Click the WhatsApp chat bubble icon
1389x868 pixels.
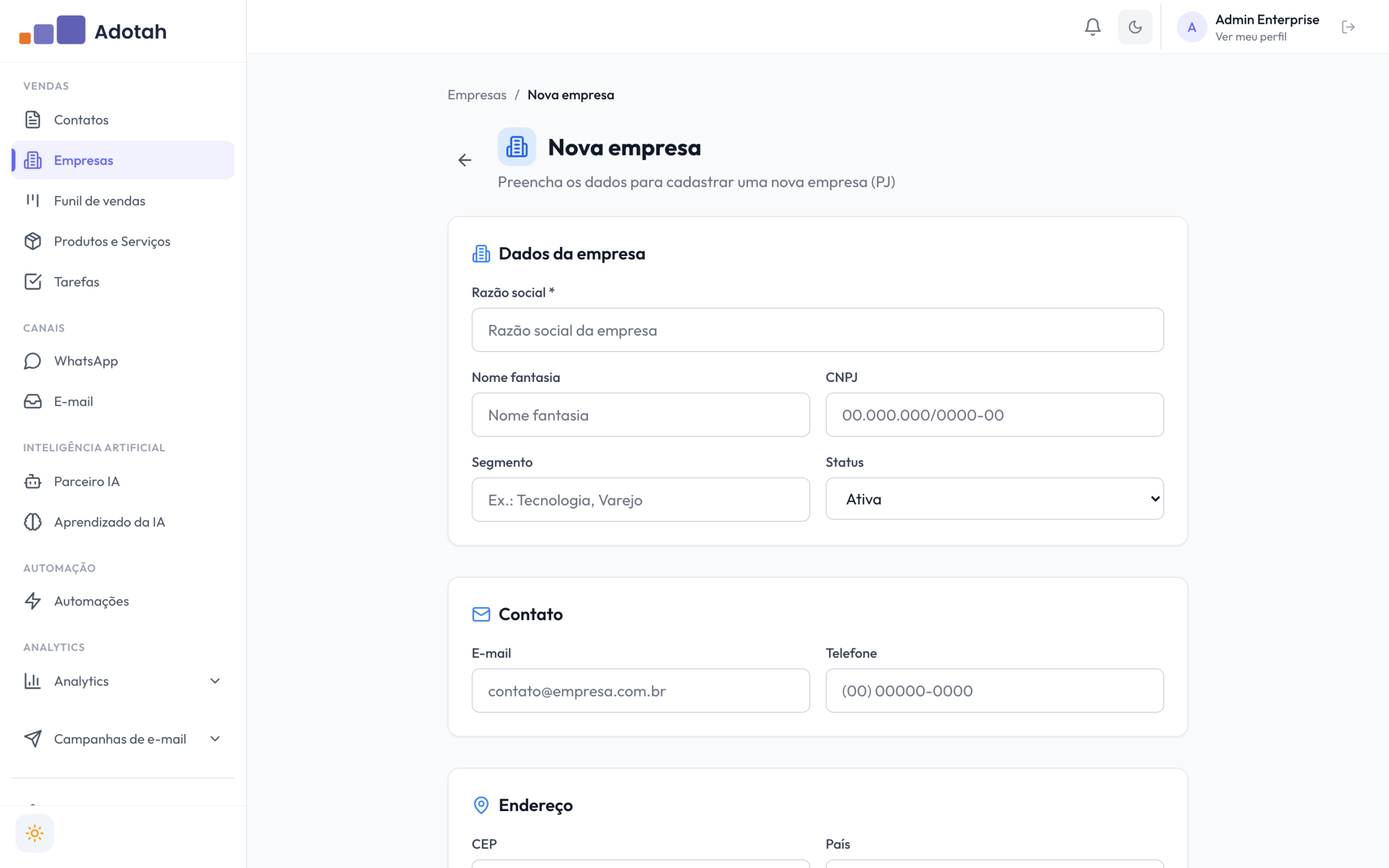point(33,361)
